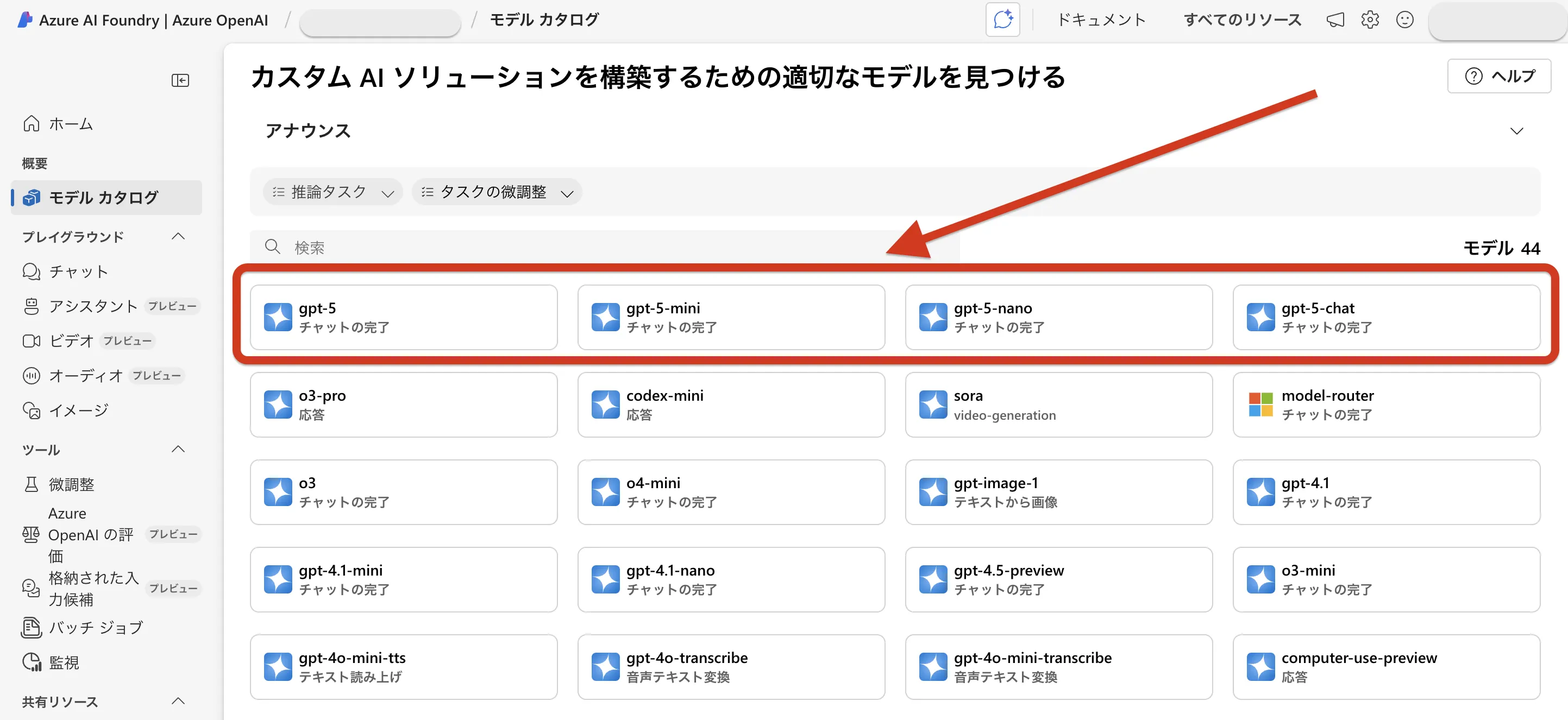Collapse the プレイグラウンド section

178,237
